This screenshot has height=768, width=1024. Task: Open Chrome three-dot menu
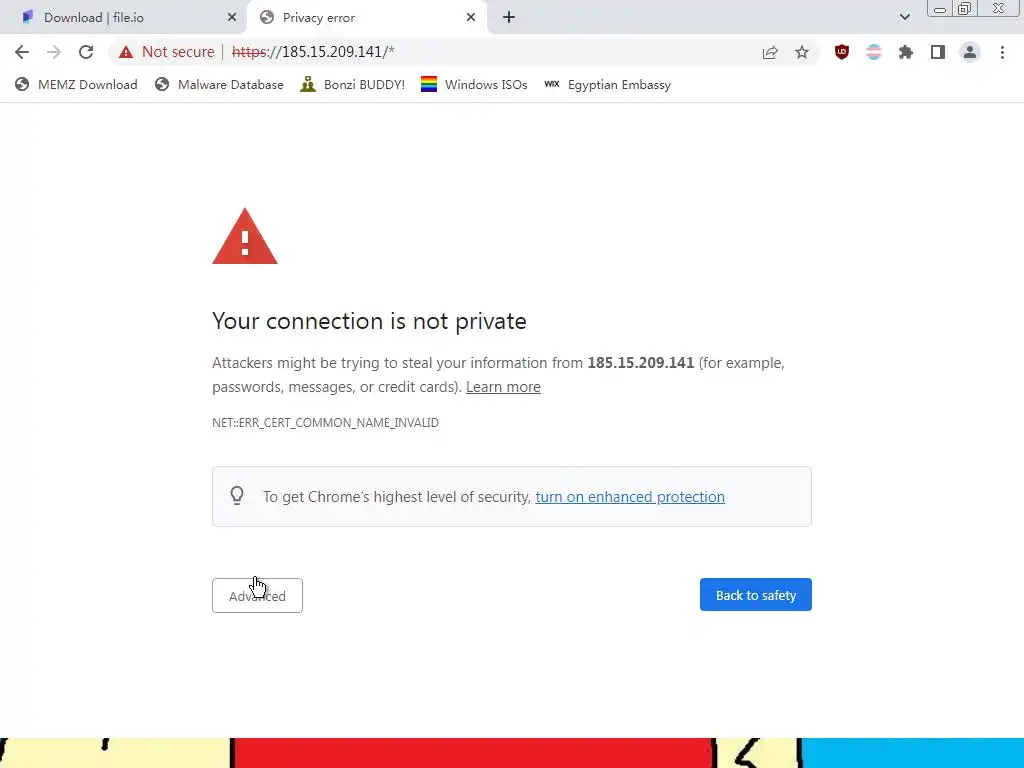[x=1002, y=52]
